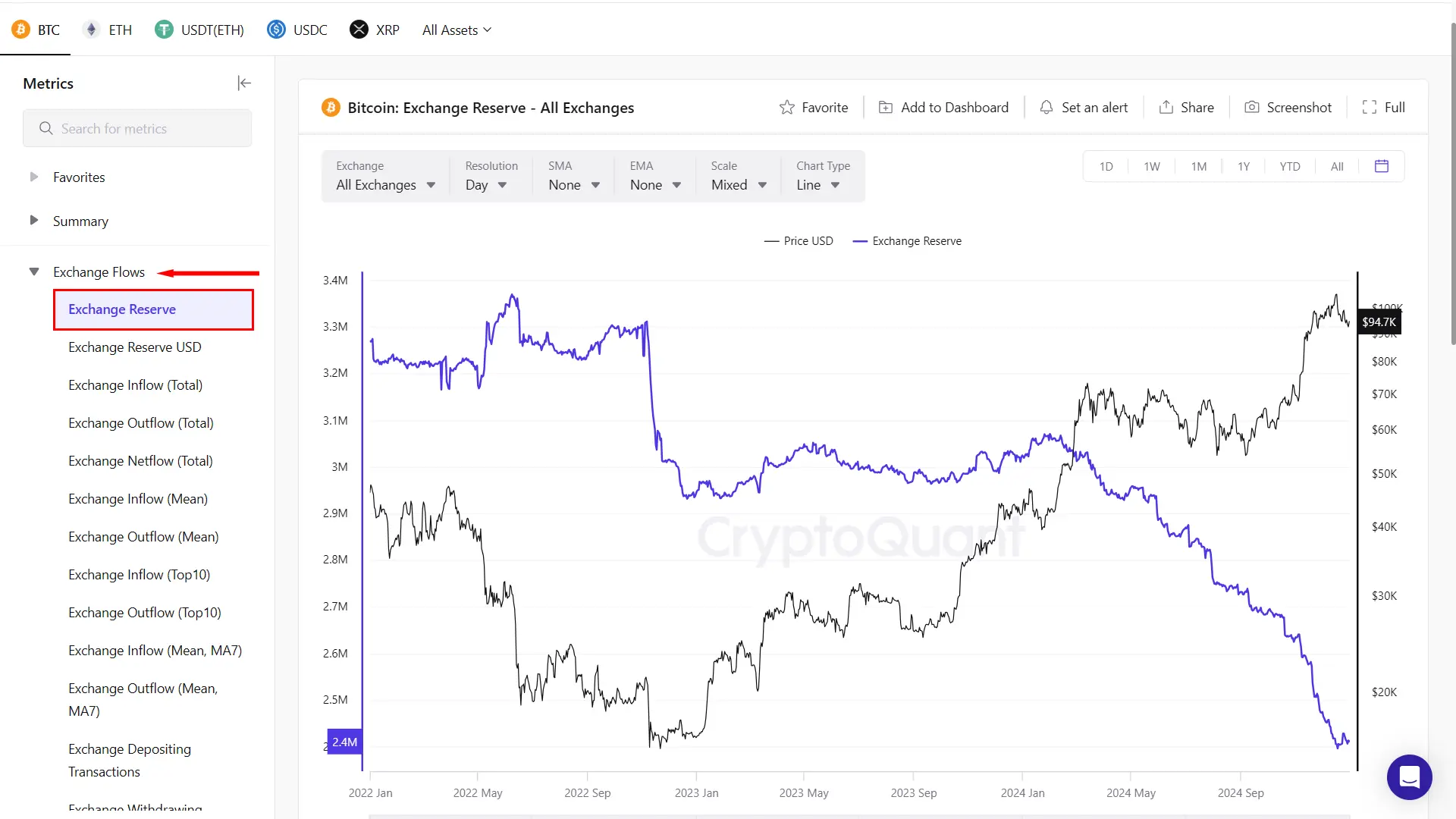Click the search magnifier icon
The height and width of the screenshot is (819, 1456).
pyautogui.click(x=46, y=128)
